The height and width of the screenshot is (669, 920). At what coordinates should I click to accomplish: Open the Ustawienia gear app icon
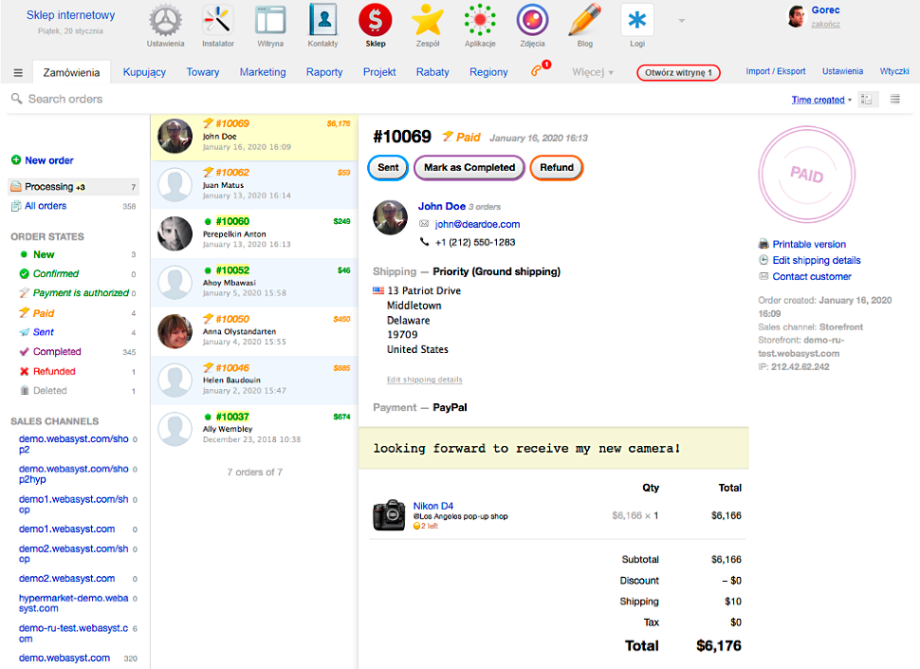167,21
